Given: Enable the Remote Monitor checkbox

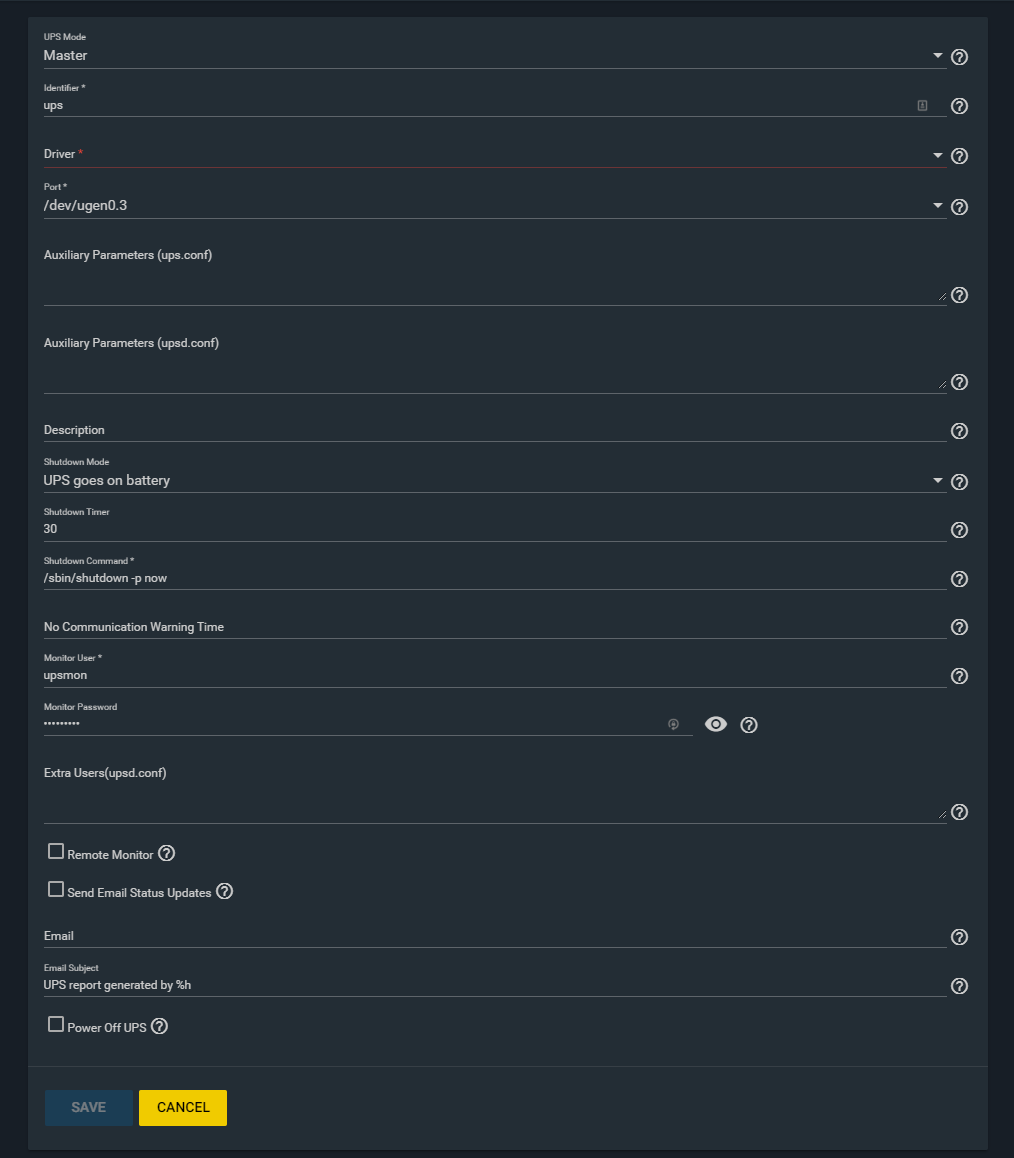Looking at the screenshot, I should coord(55,852).
